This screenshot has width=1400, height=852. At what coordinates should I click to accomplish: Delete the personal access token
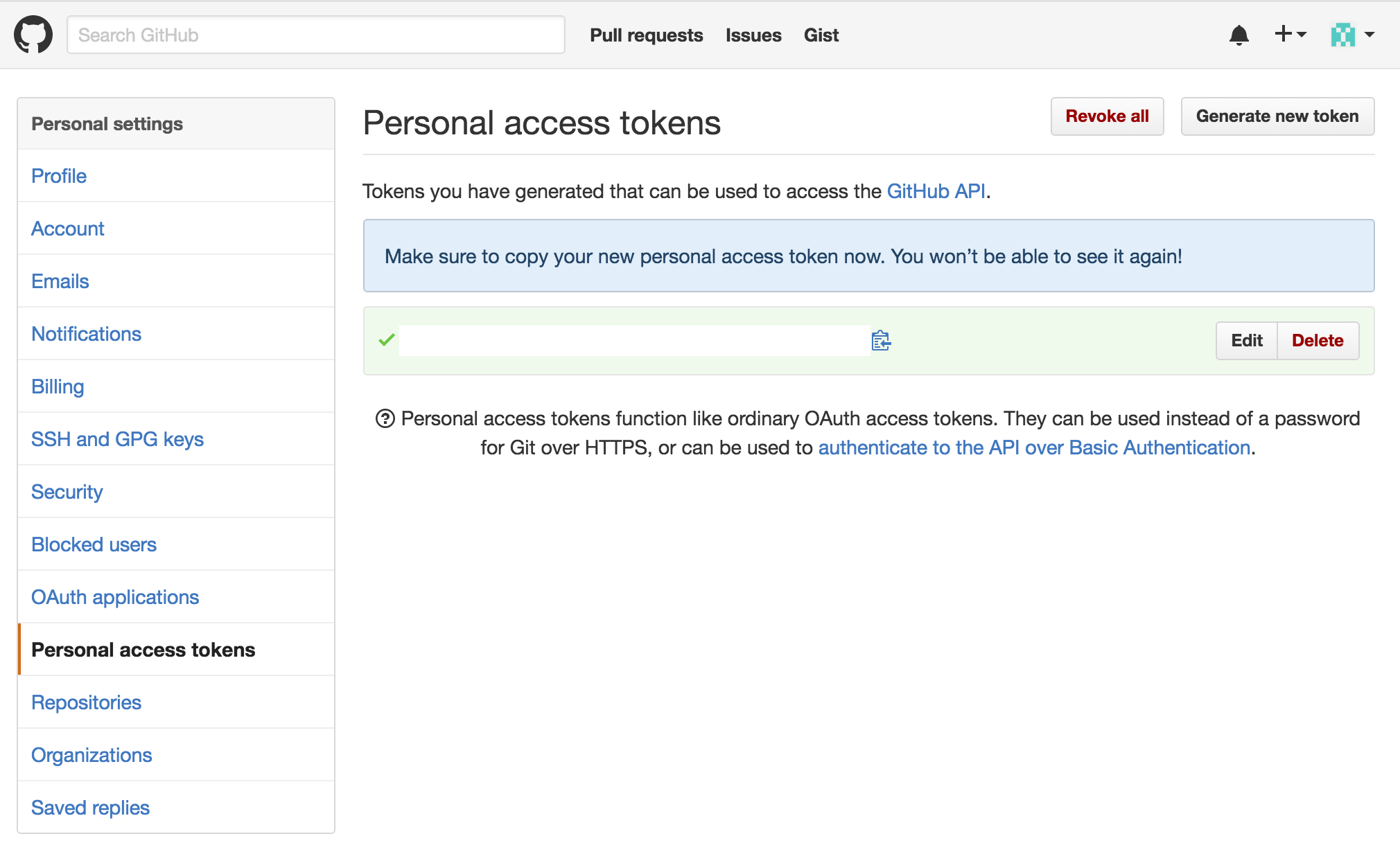tap(1318, 341)
